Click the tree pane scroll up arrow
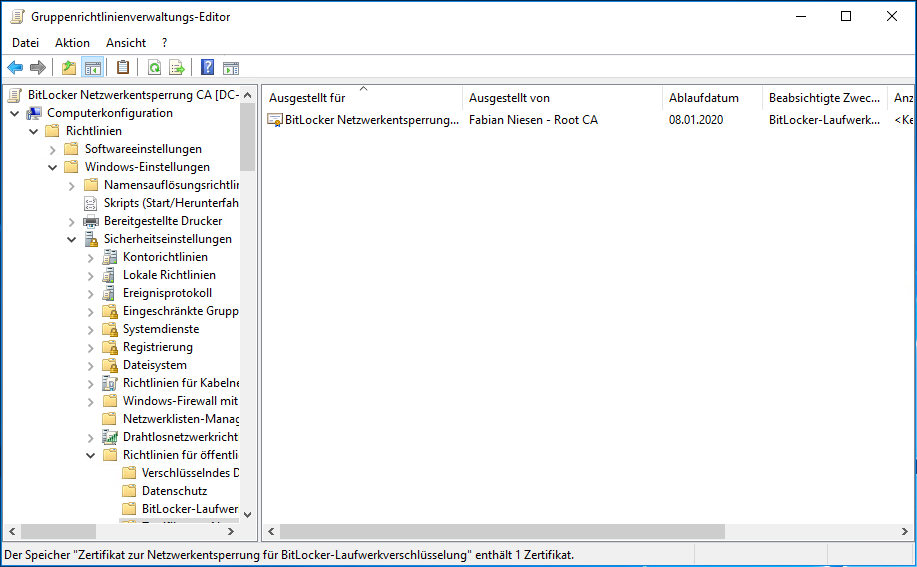The width and height of the screenshot is (917, 567). tap(247, 95)
